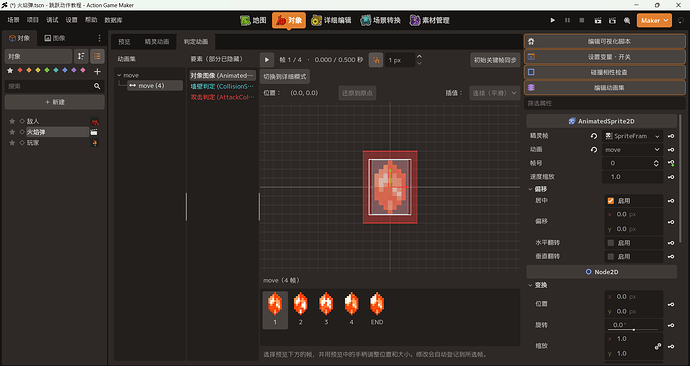The height and width of the screenshot is (366, 690).
Task: Open the 动画 move dropdown
Action: [x=632, y=150]
